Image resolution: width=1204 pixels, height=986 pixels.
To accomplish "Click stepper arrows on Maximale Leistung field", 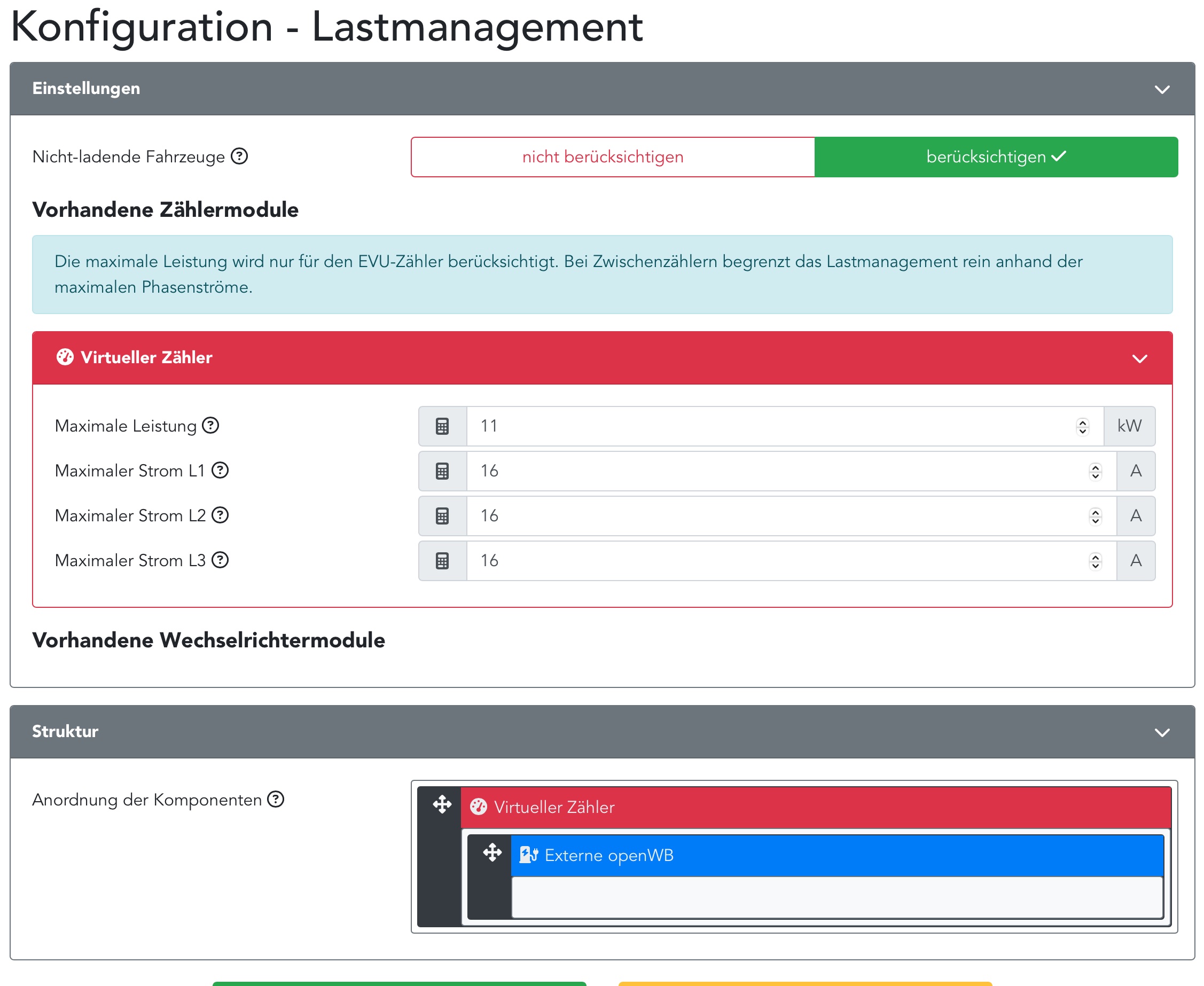I will point(1082,426).
